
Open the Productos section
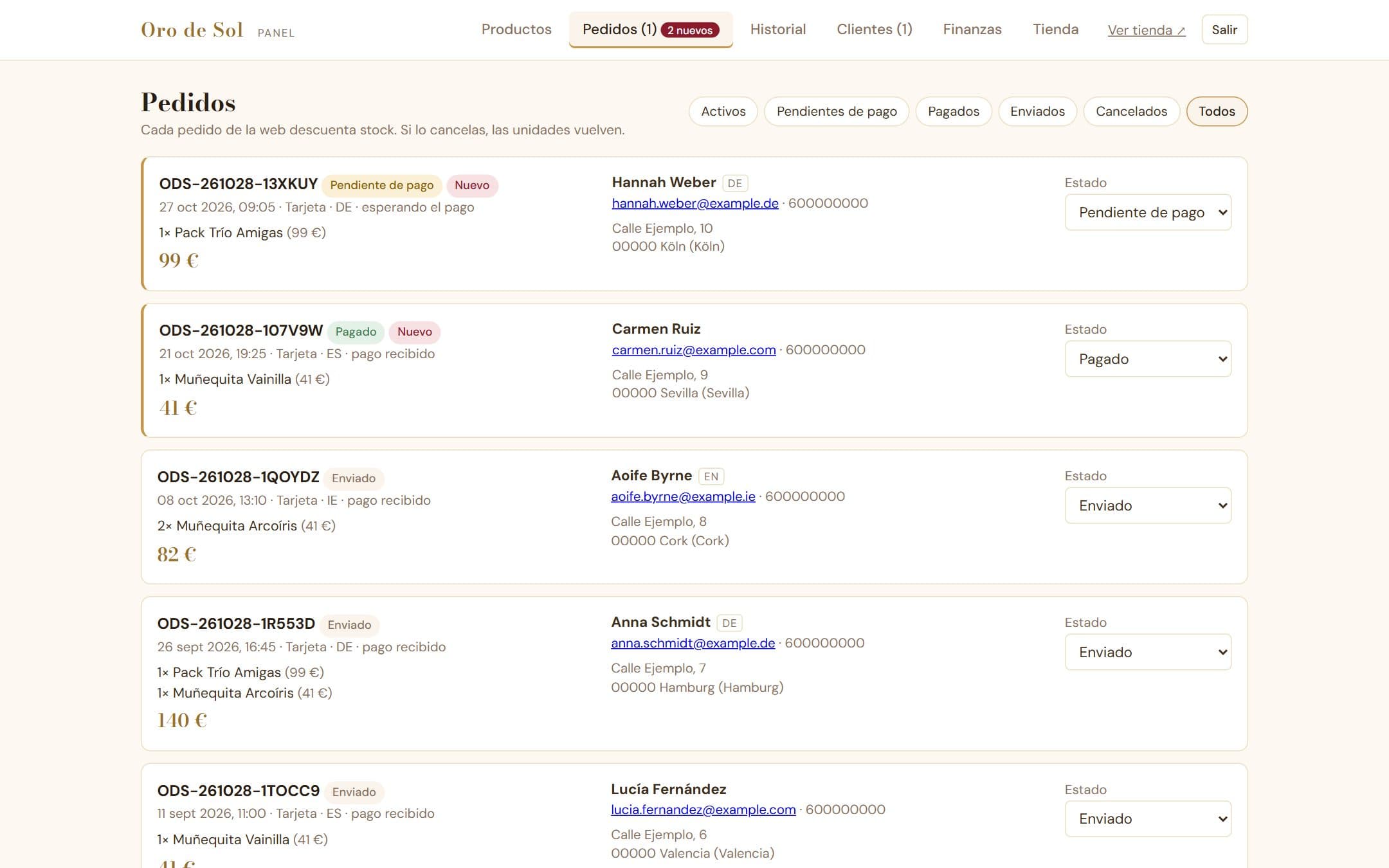click(516, 30)
